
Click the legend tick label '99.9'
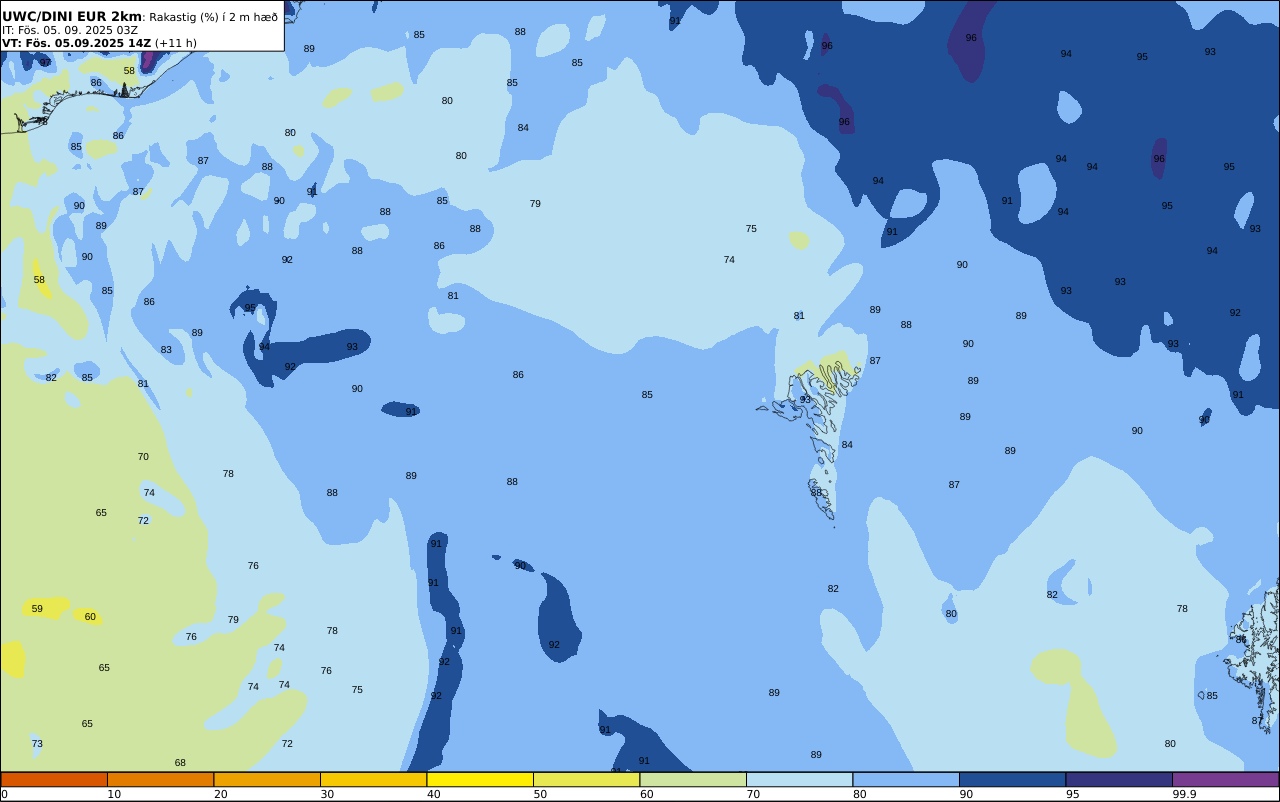[1184, 794]
